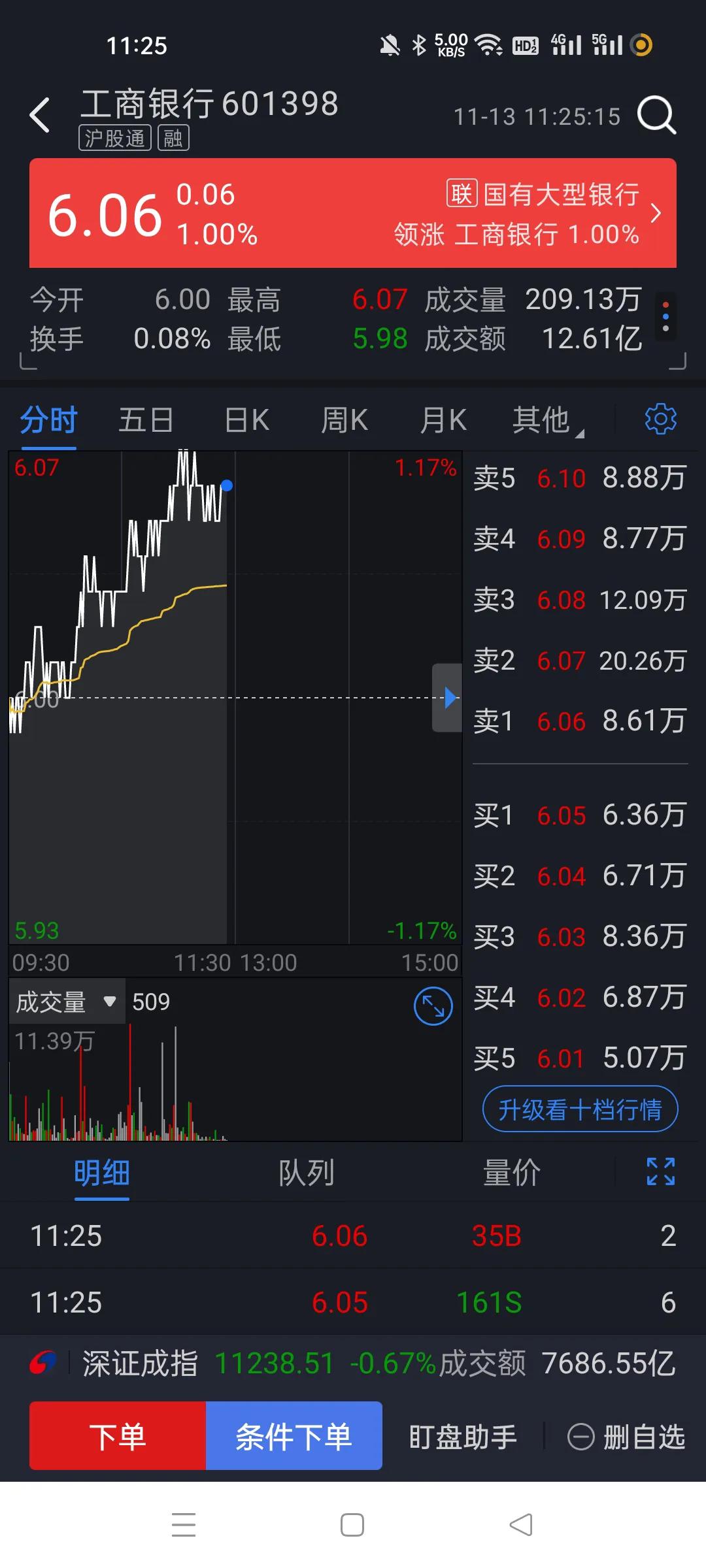Tap 升级看十档行情 button
Screen dimensions: 706x1568
580,1109
